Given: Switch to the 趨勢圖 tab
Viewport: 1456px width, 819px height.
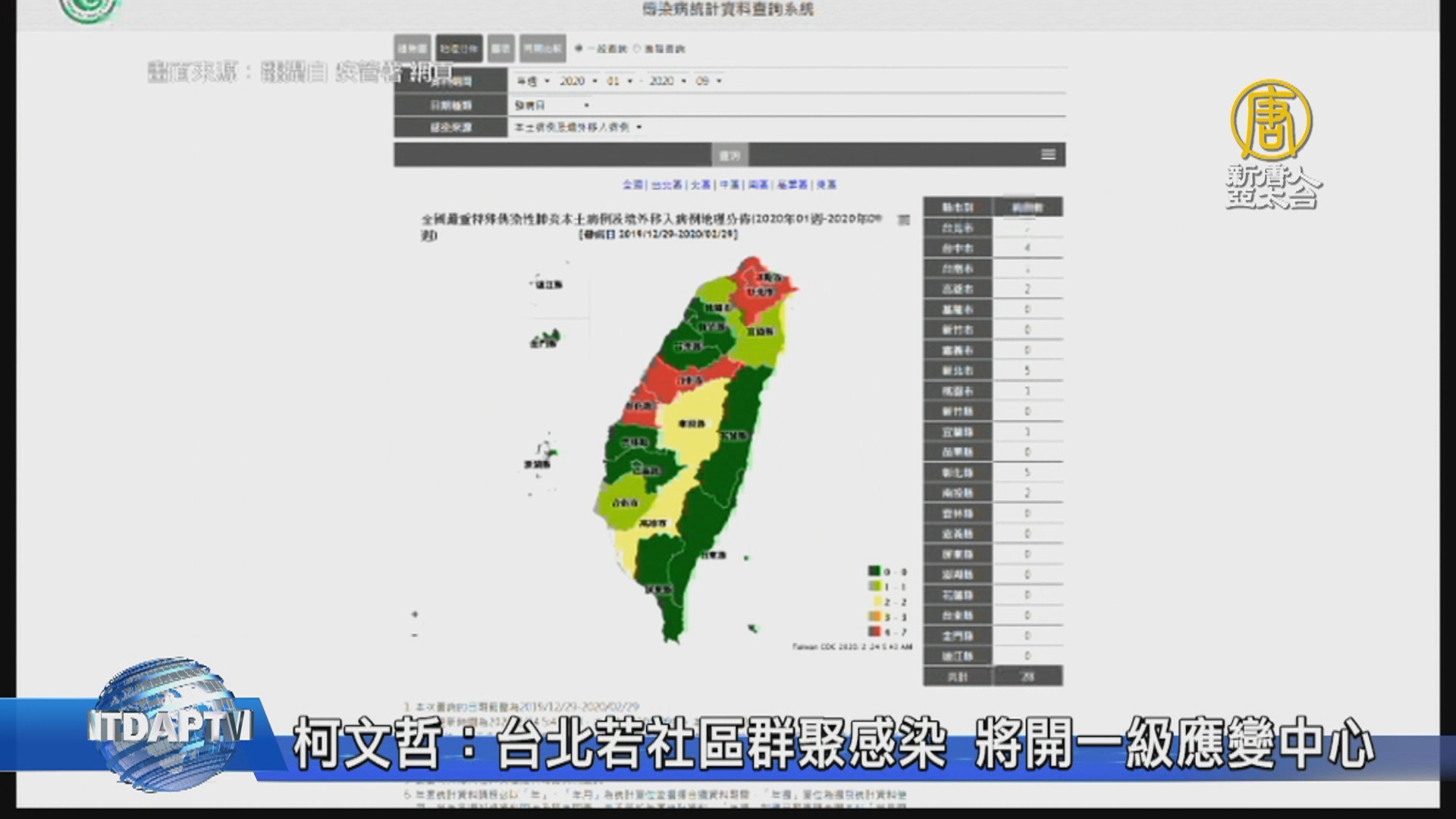Looking at the screenshot, I should point(413,49).
